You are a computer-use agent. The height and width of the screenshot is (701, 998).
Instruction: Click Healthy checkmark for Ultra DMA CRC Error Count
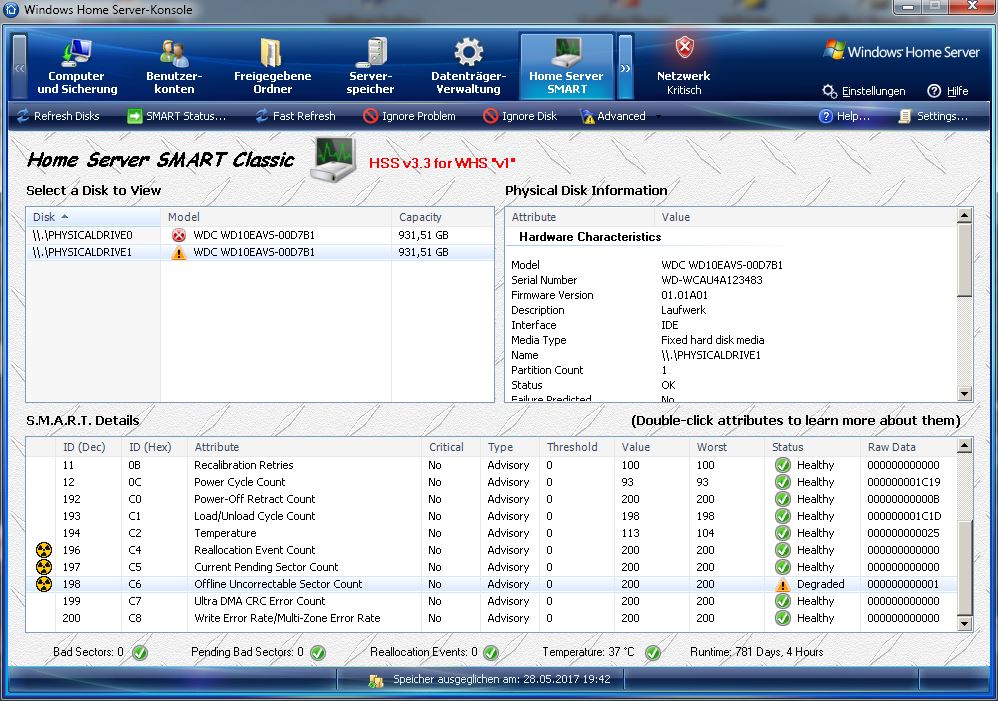tap(783, 601)
